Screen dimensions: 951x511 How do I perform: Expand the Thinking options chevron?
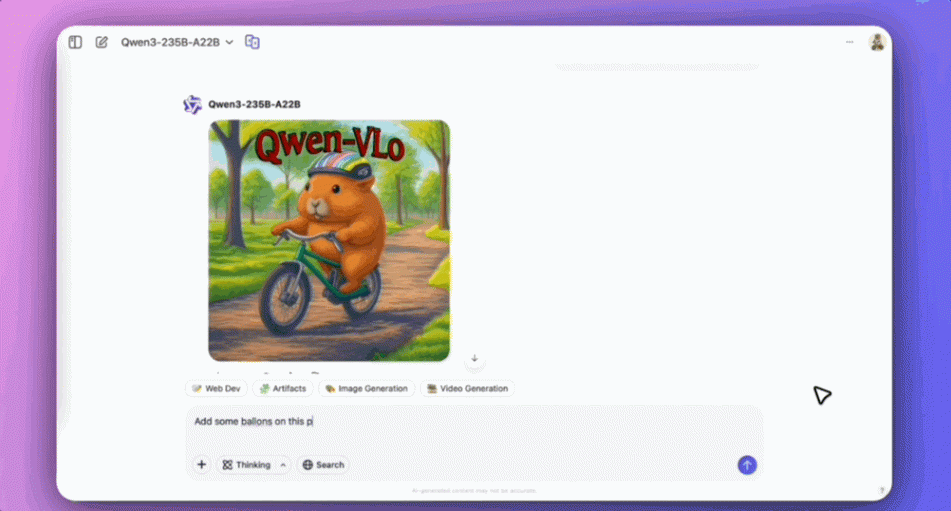[283, 465]
